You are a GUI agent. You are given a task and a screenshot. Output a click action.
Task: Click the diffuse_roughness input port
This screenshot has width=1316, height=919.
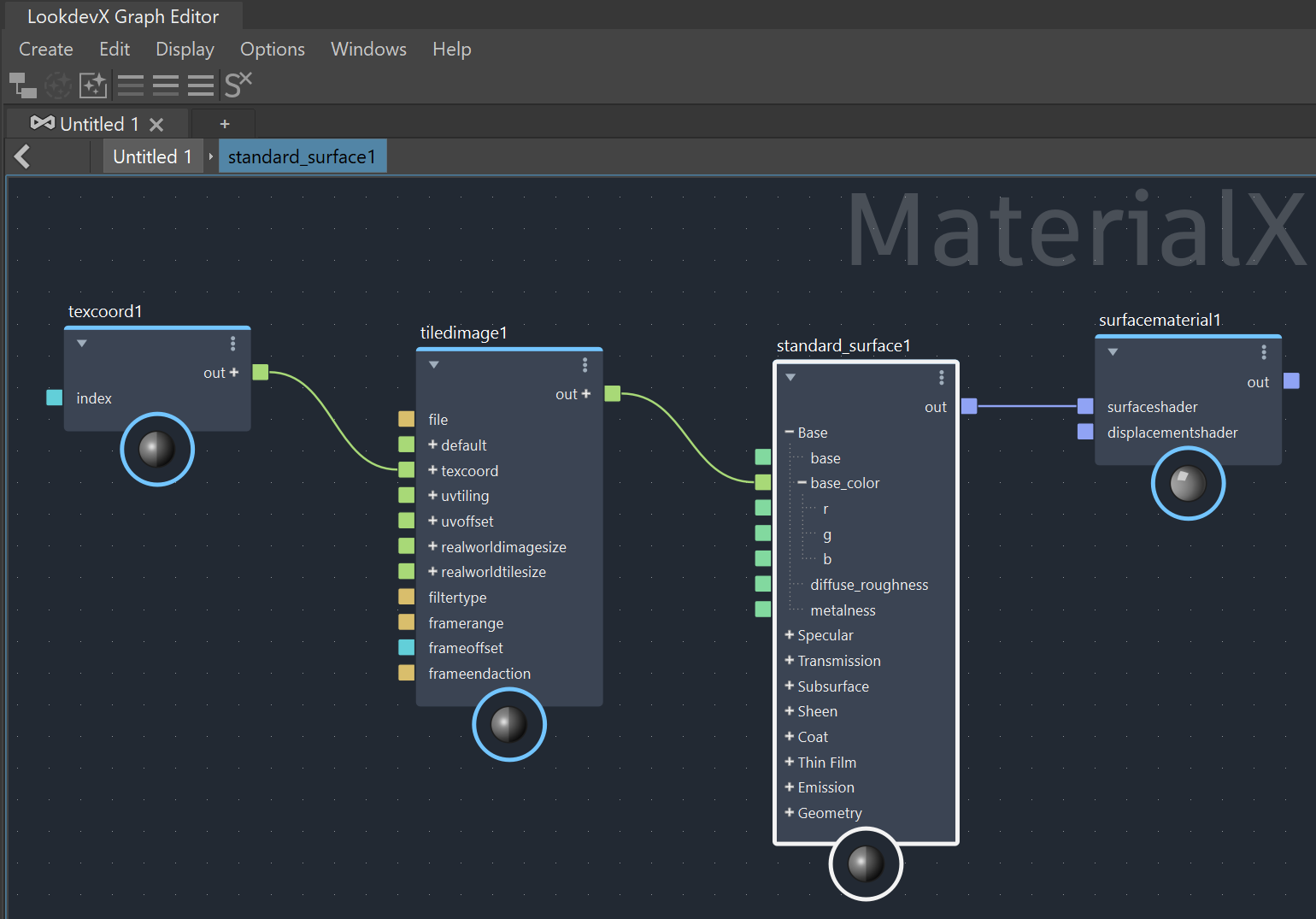coord(763,584)
